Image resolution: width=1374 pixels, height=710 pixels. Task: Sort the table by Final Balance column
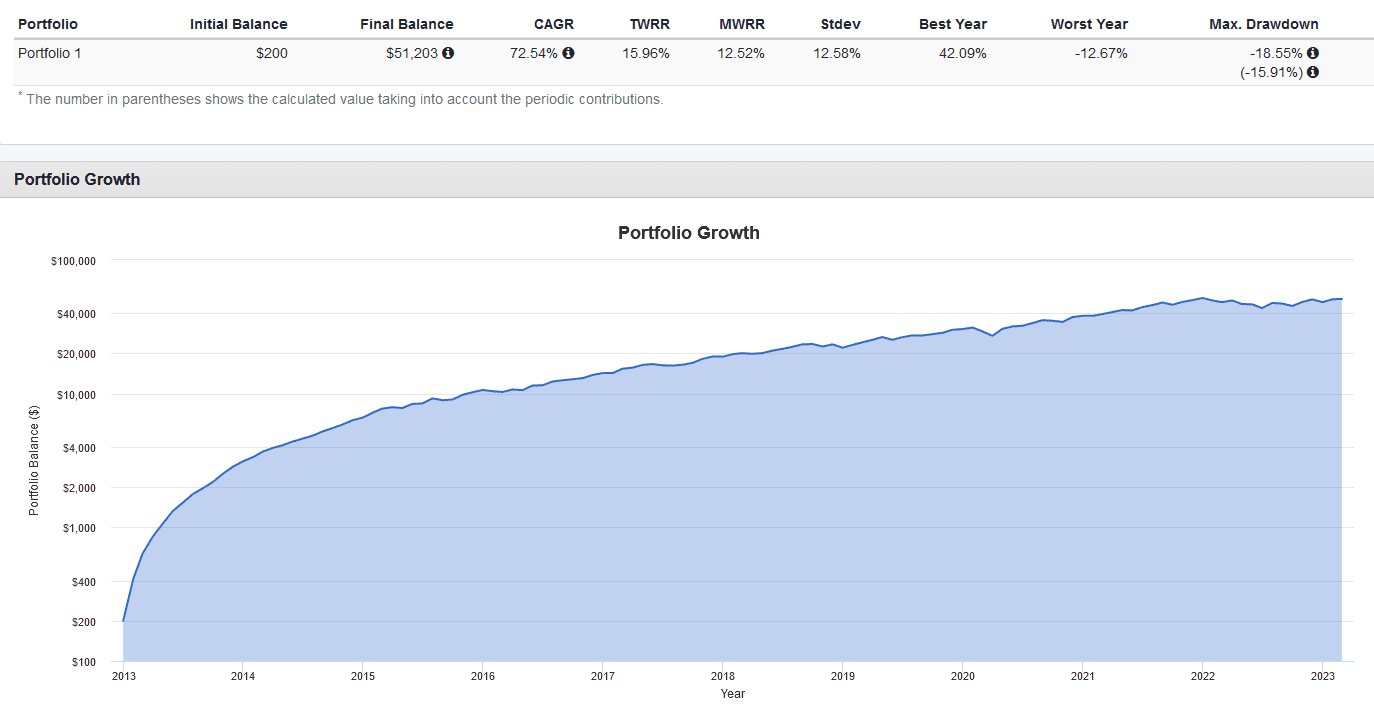(x=406, y=24)
